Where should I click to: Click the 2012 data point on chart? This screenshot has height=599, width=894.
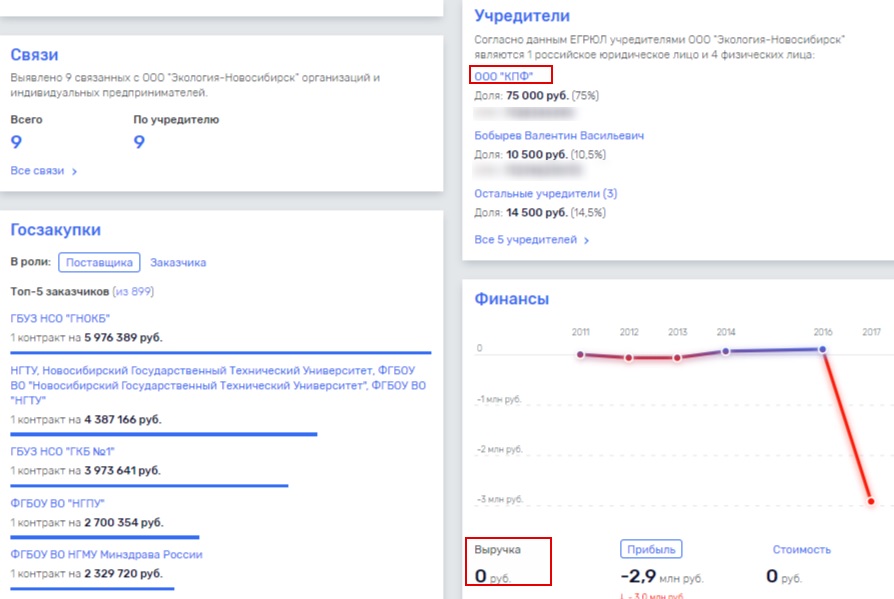(628, 358)
